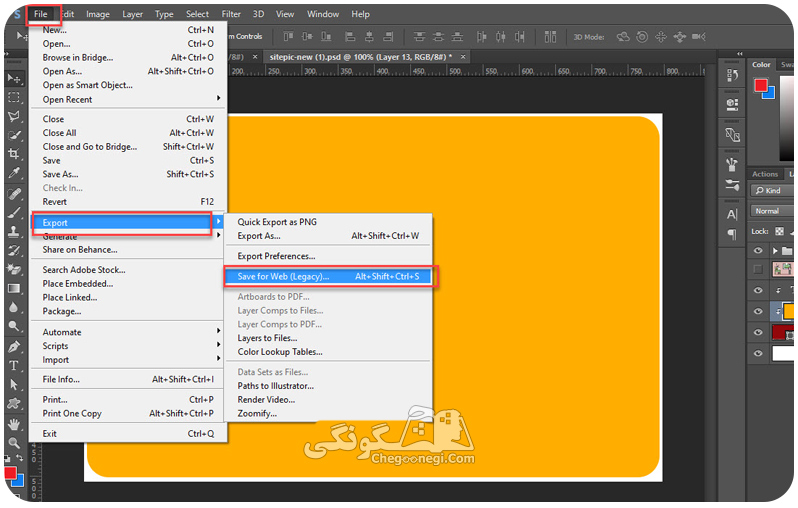This screenshot has width=798, height=508.
Task: Switch to the Actions panel tab
Action: [765, 174]
